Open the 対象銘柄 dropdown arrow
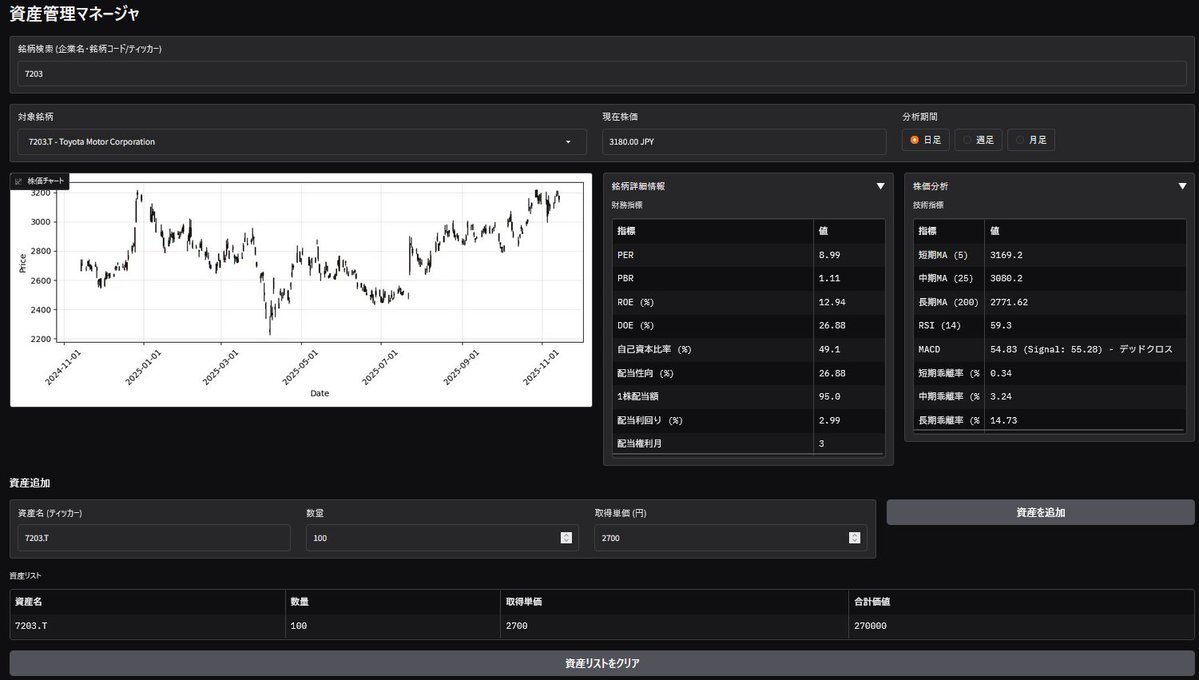 568,142
